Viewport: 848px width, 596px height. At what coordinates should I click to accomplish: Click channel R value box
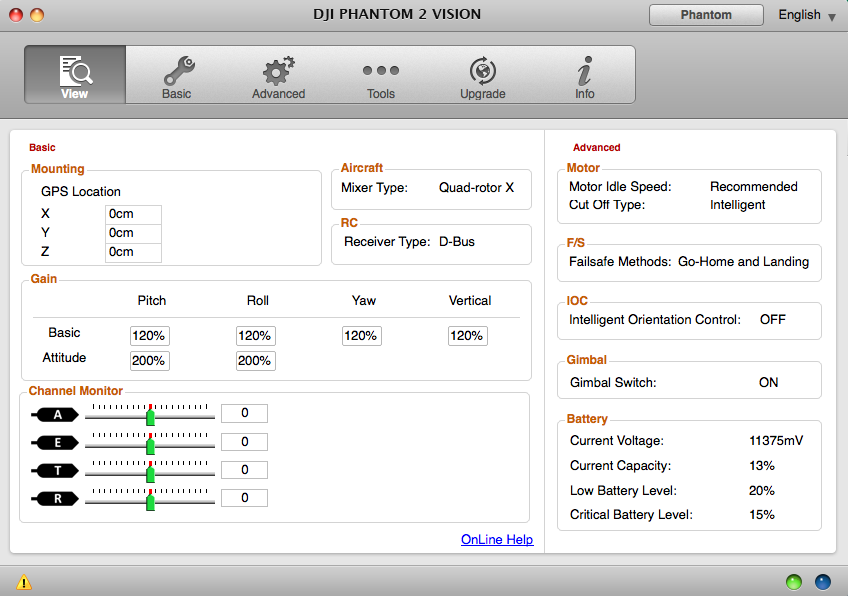244,498
